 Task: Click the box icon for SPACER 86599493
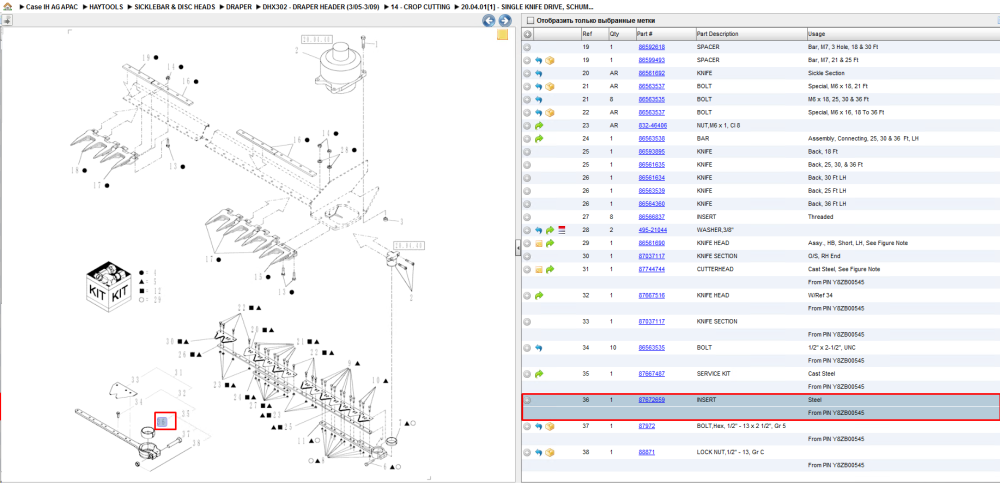pyautogui.click(x=550, y=60)
